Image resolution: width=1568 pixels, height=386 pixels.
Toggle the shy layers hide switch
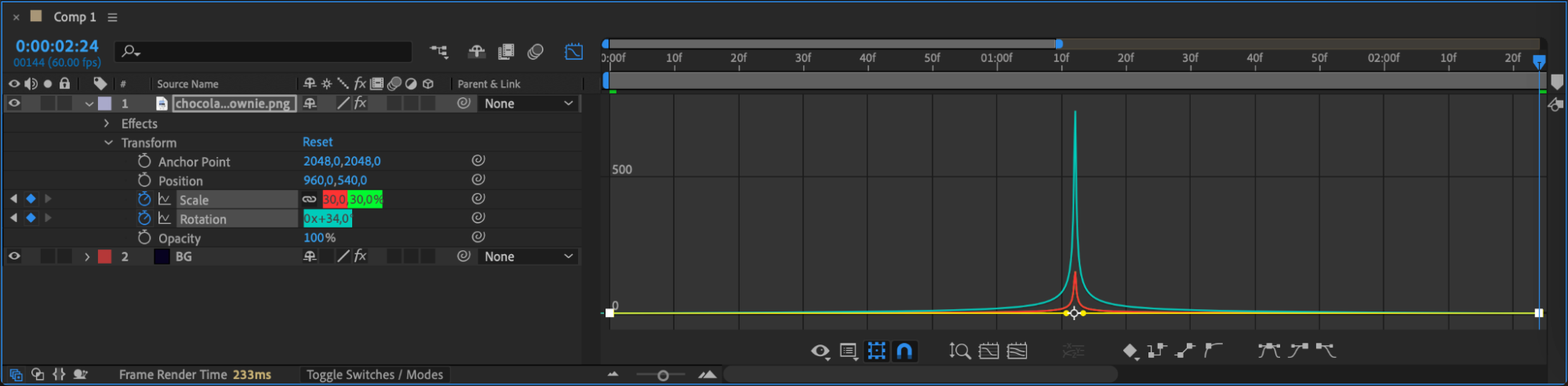476,52
